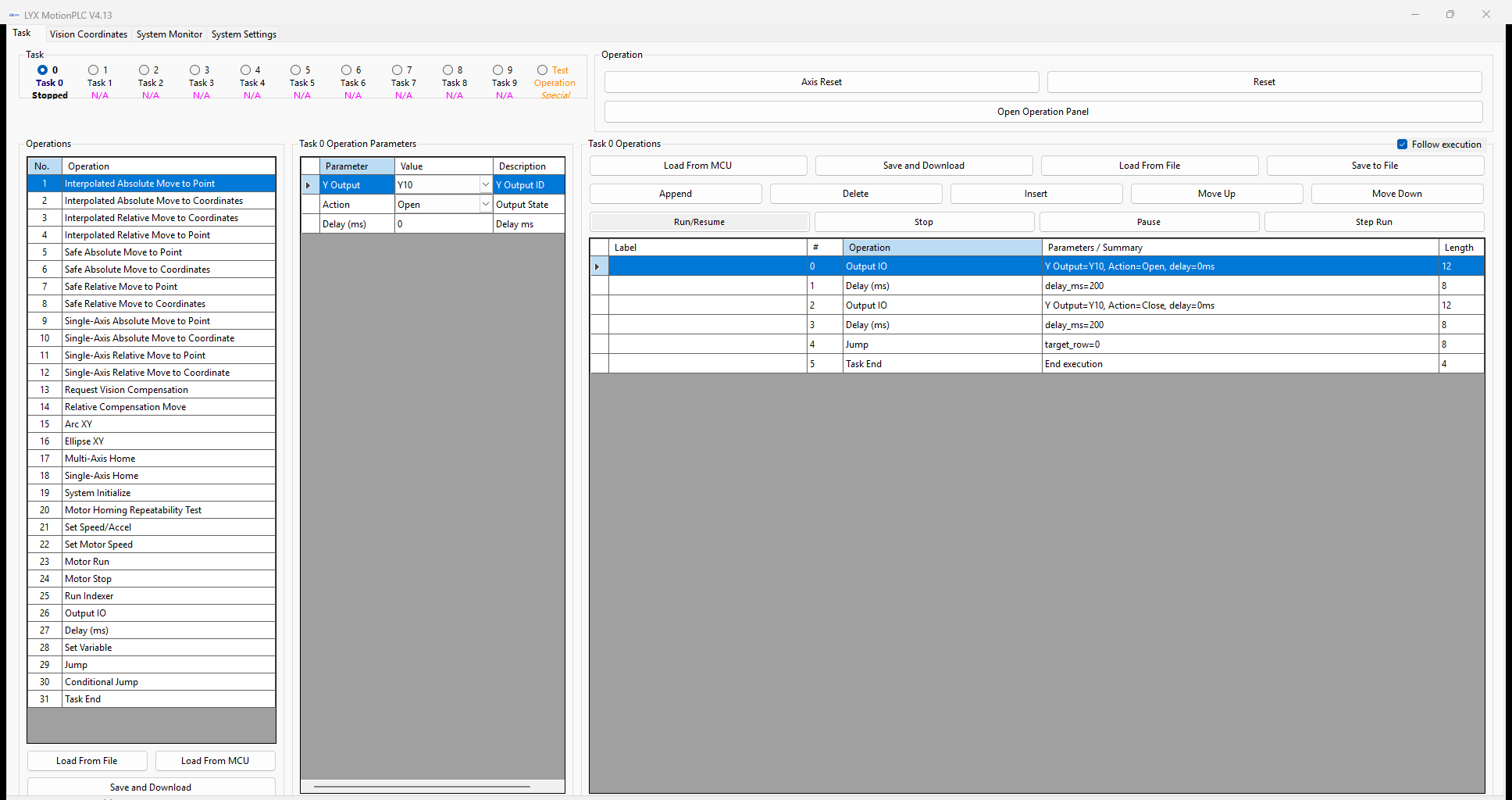Open the System Settings tab
Viewport: 1512px width, 800px height.
244,34
